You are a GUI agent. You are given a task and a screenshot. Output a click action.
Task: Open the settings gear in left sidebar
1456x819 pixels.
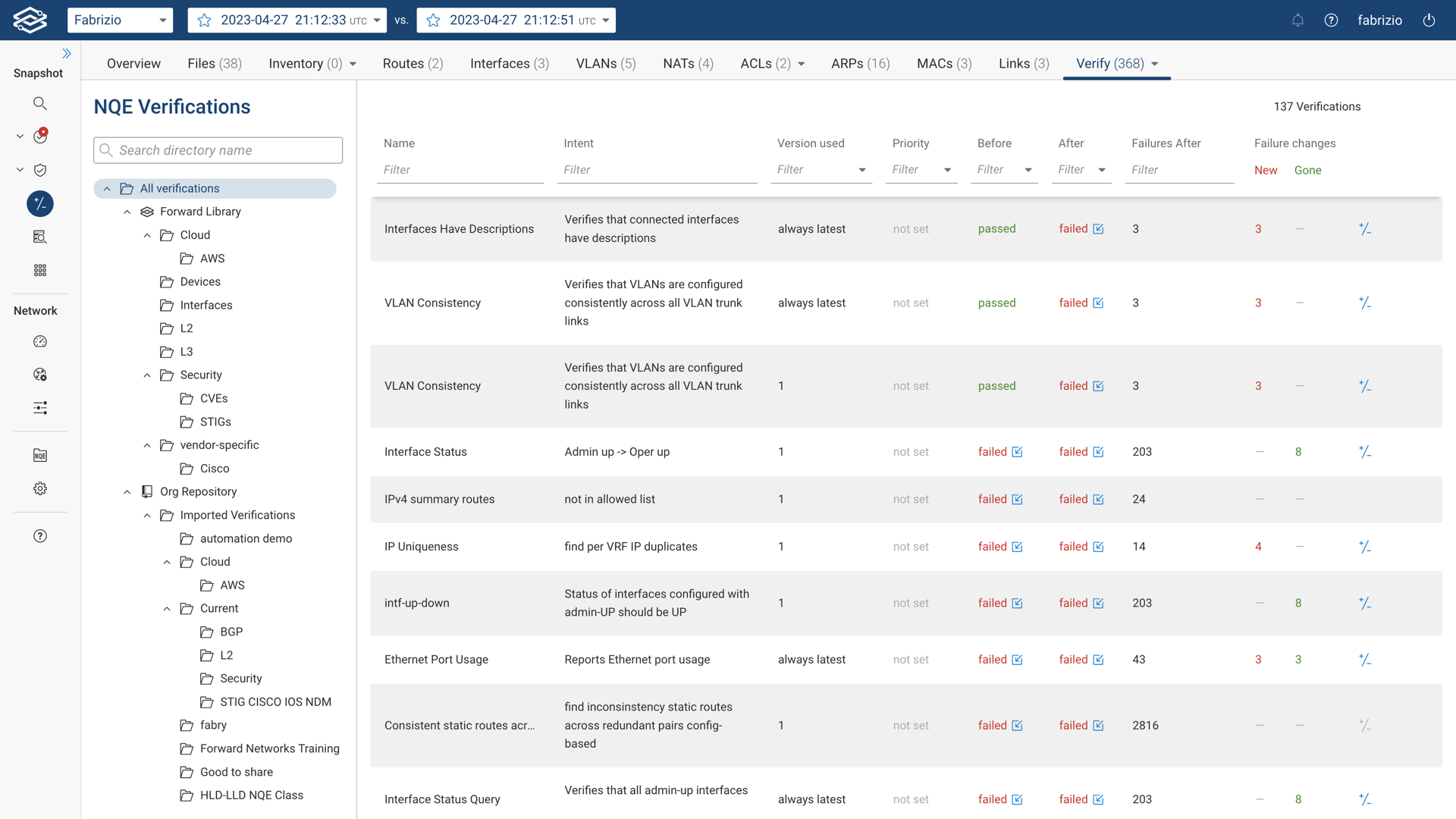[40, 488]
